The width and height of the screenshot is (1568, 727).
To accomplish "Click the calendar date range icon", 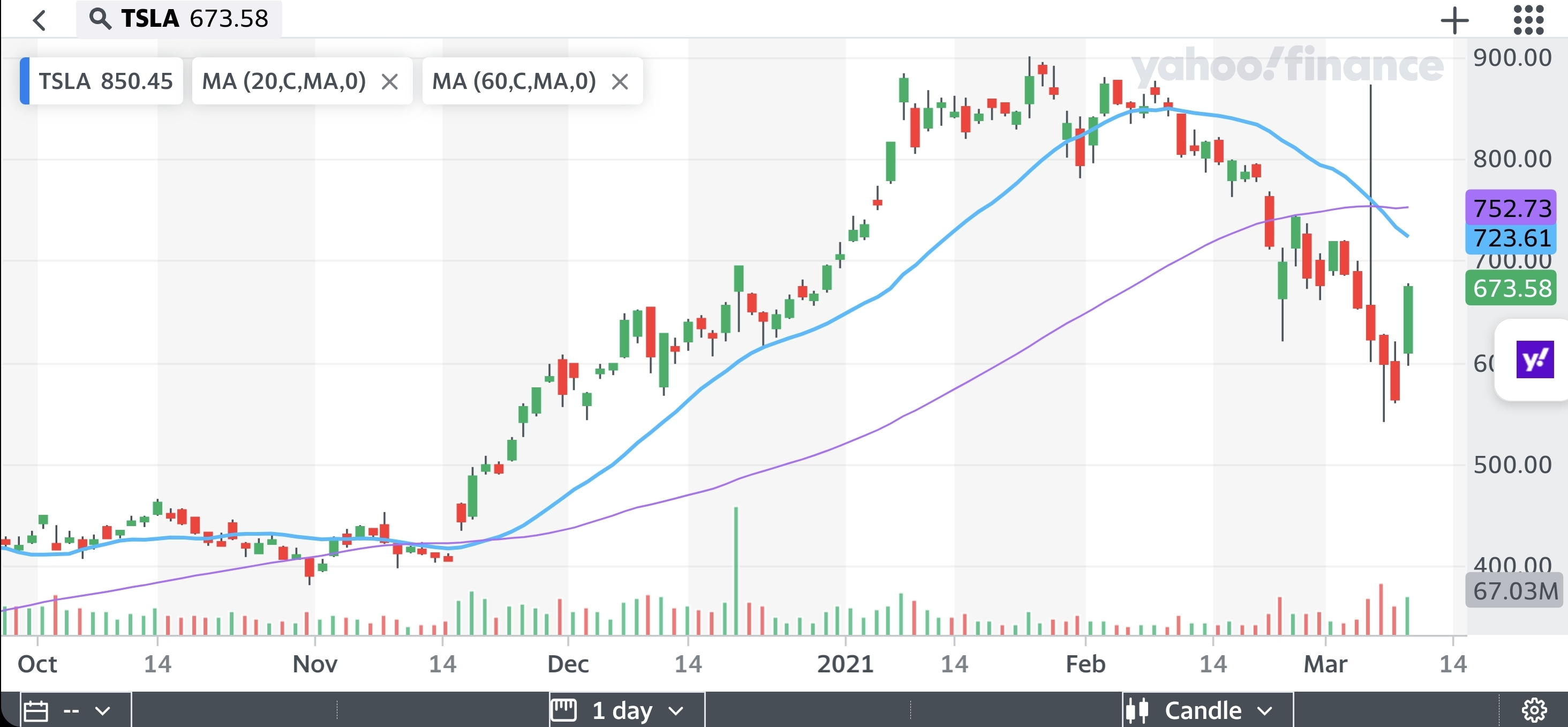I will [36, 710].
